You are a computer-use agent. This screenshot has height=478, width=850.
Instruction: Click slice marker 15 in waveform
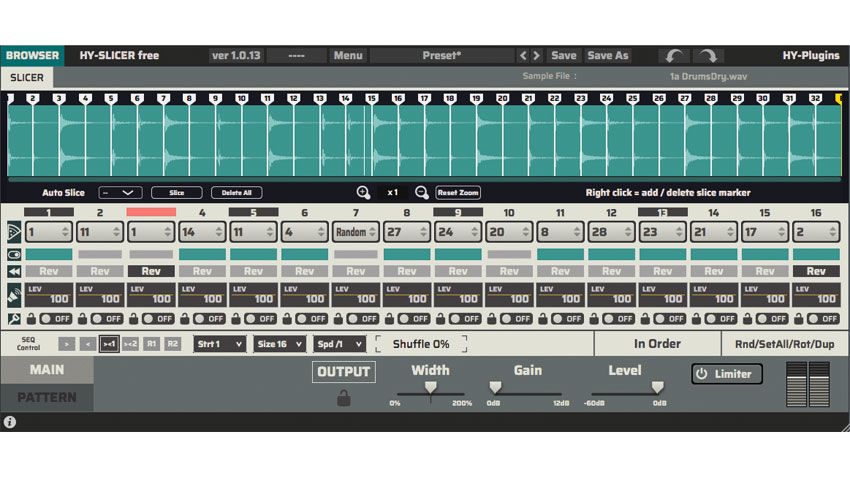click(371, 98)
